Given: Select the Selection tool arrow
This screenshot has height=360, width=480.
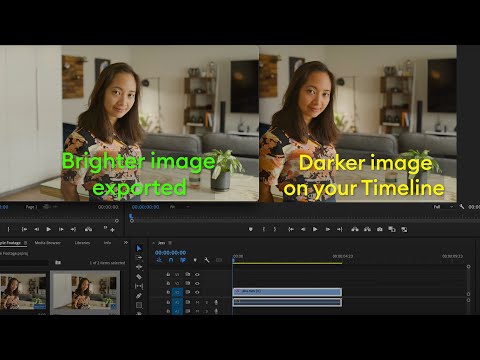Looking at the screenshot, I should point(139,248).
